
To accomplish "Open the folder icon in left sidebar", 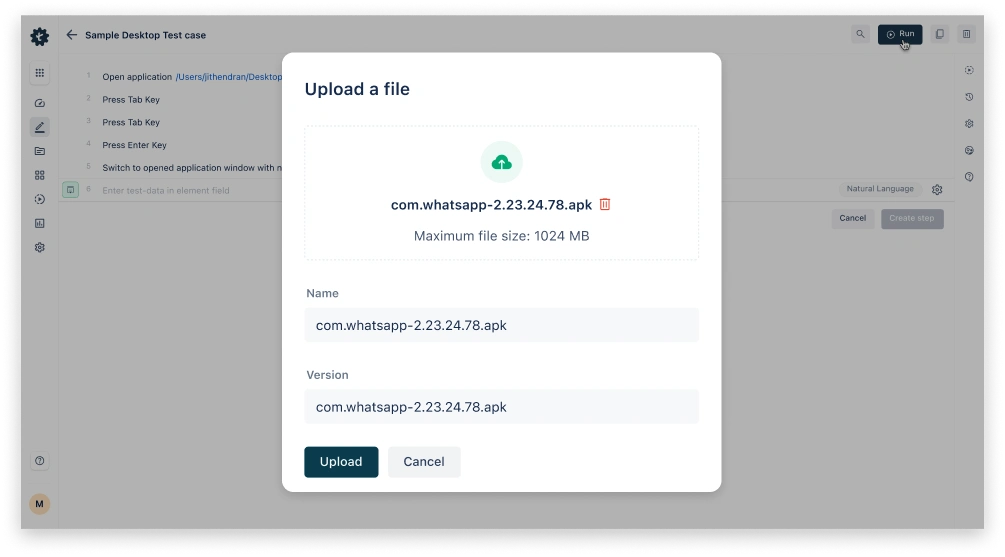I will click(x=40, y=151).
